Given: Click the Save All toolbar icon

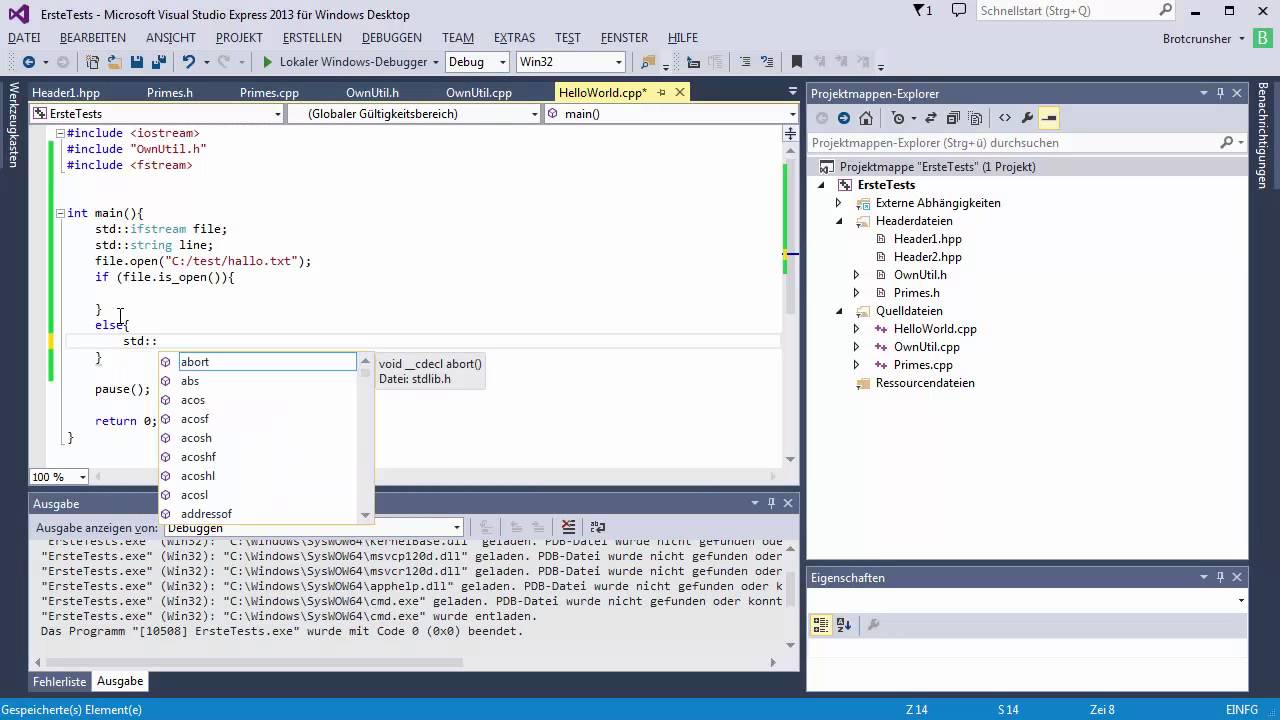Looking at the screenshot, I should (x=158, y=62).
